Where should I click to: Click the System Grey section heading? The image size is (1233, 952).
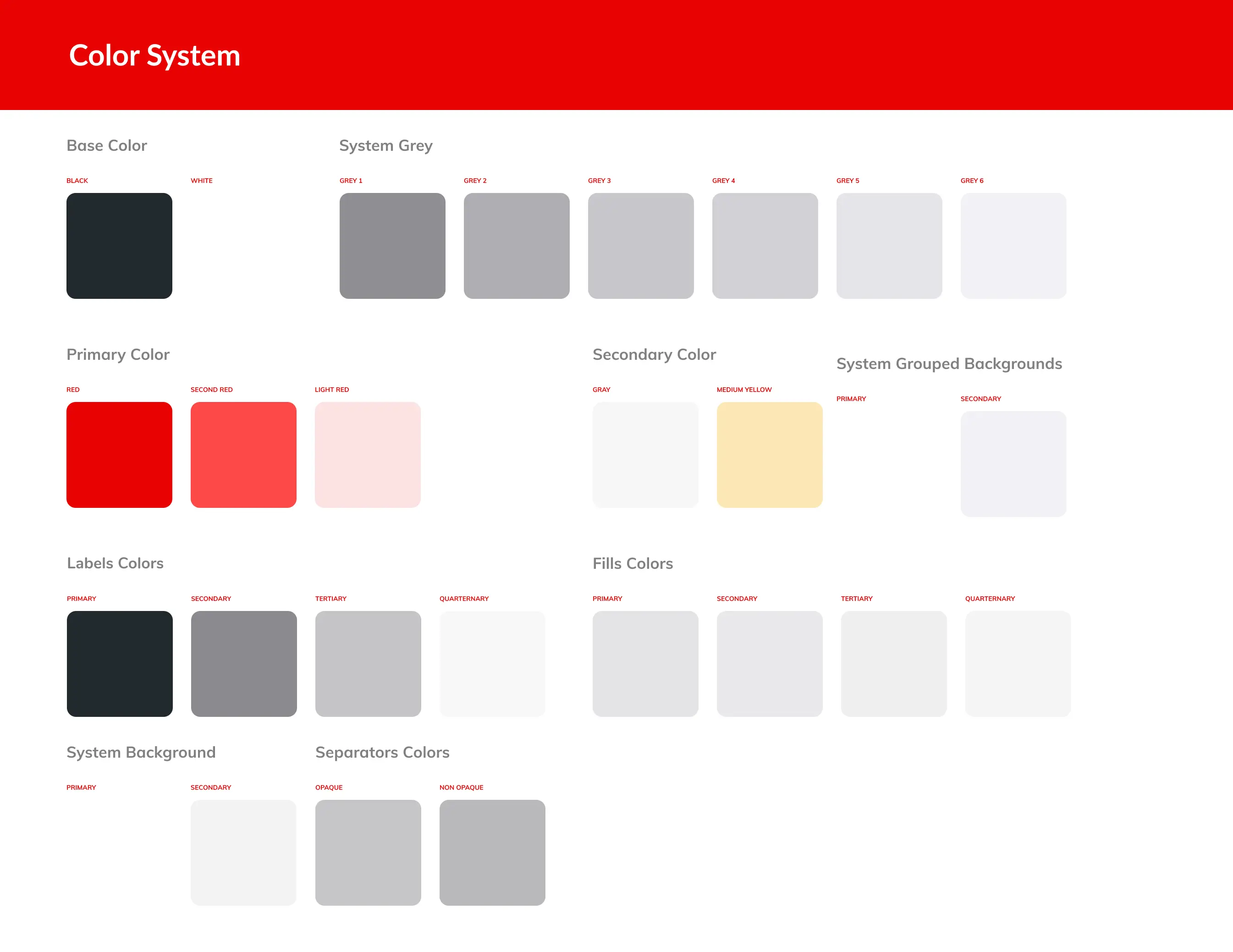pos(385,146)
